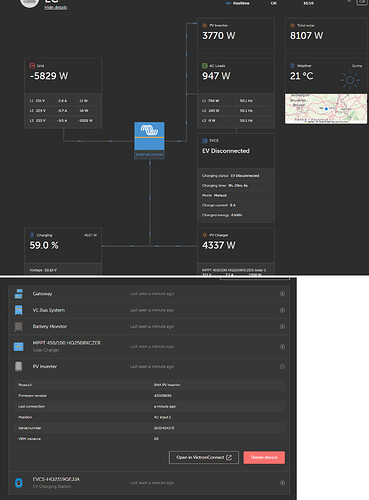Click the Weather location pin icon
Image resolution: width=369 pixels, height=500 pixels.
292,66
